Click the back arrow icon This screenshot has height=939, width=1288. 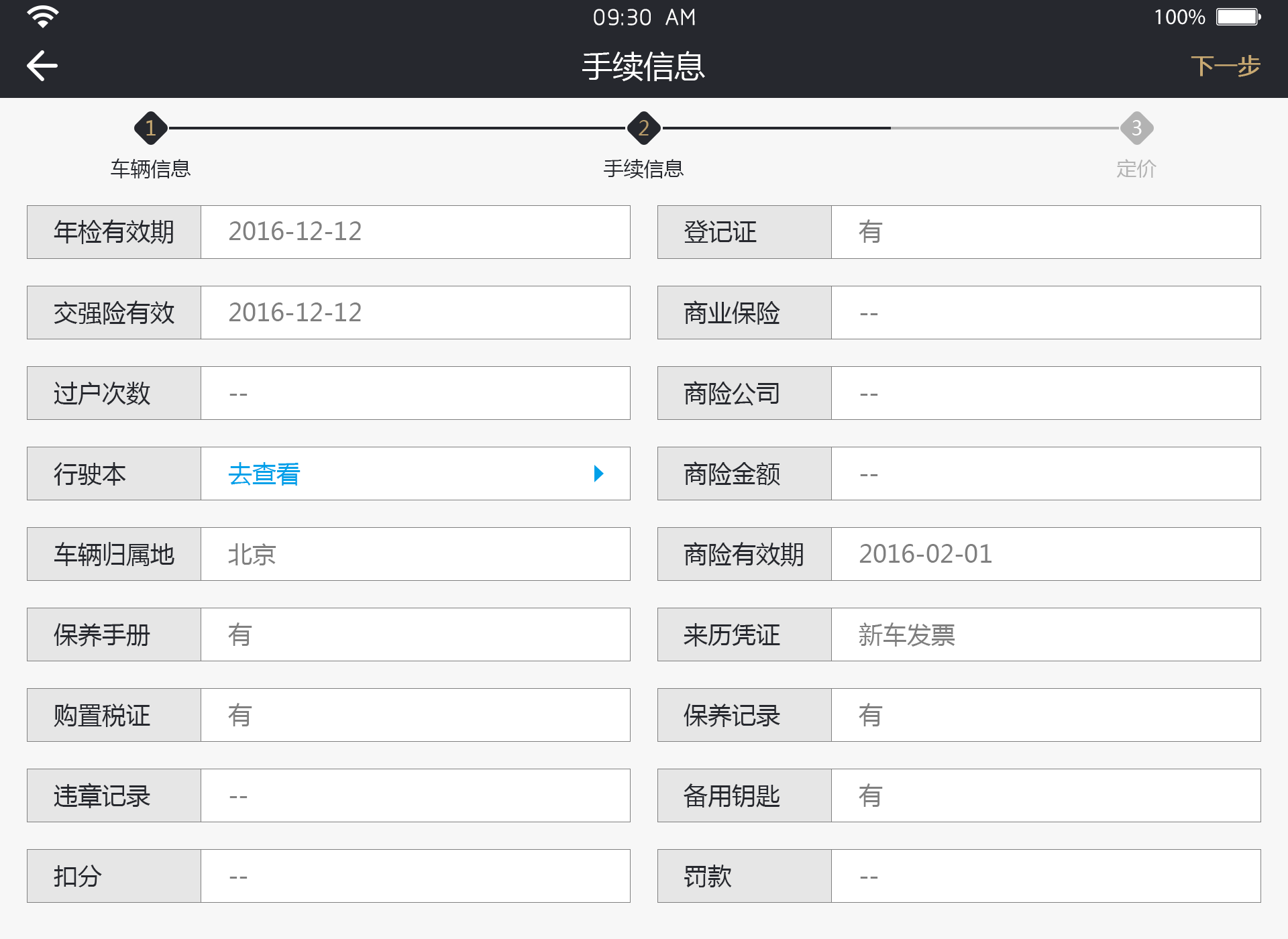coord(42,65)
